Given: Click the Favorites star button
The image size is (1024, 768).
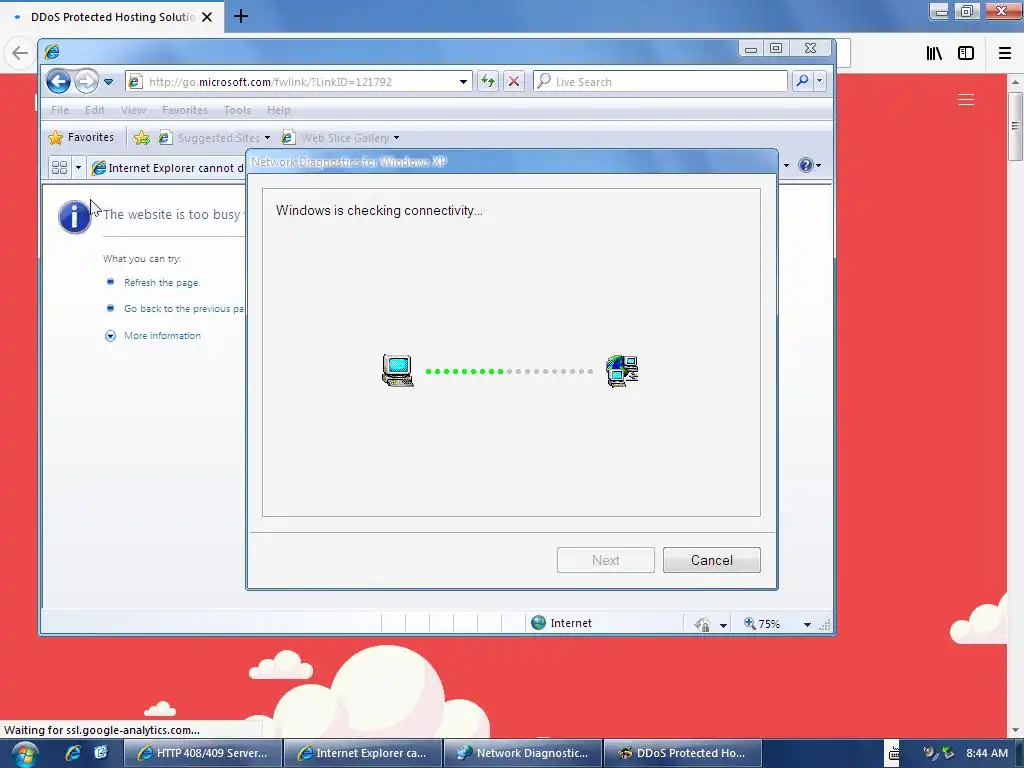Looking at the screenshot, I should 81,137.
